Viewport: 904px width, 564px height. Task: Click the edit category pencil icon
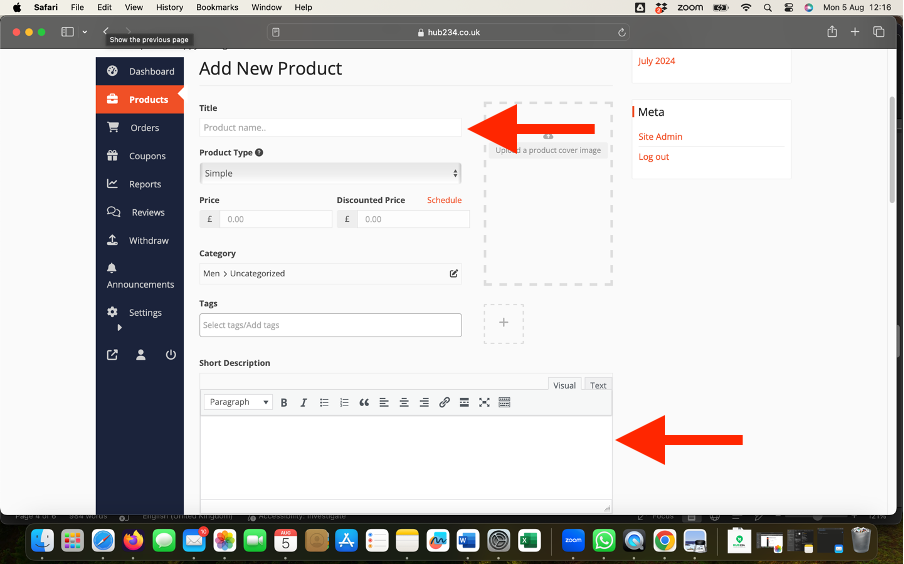click(x=453, y=273)
